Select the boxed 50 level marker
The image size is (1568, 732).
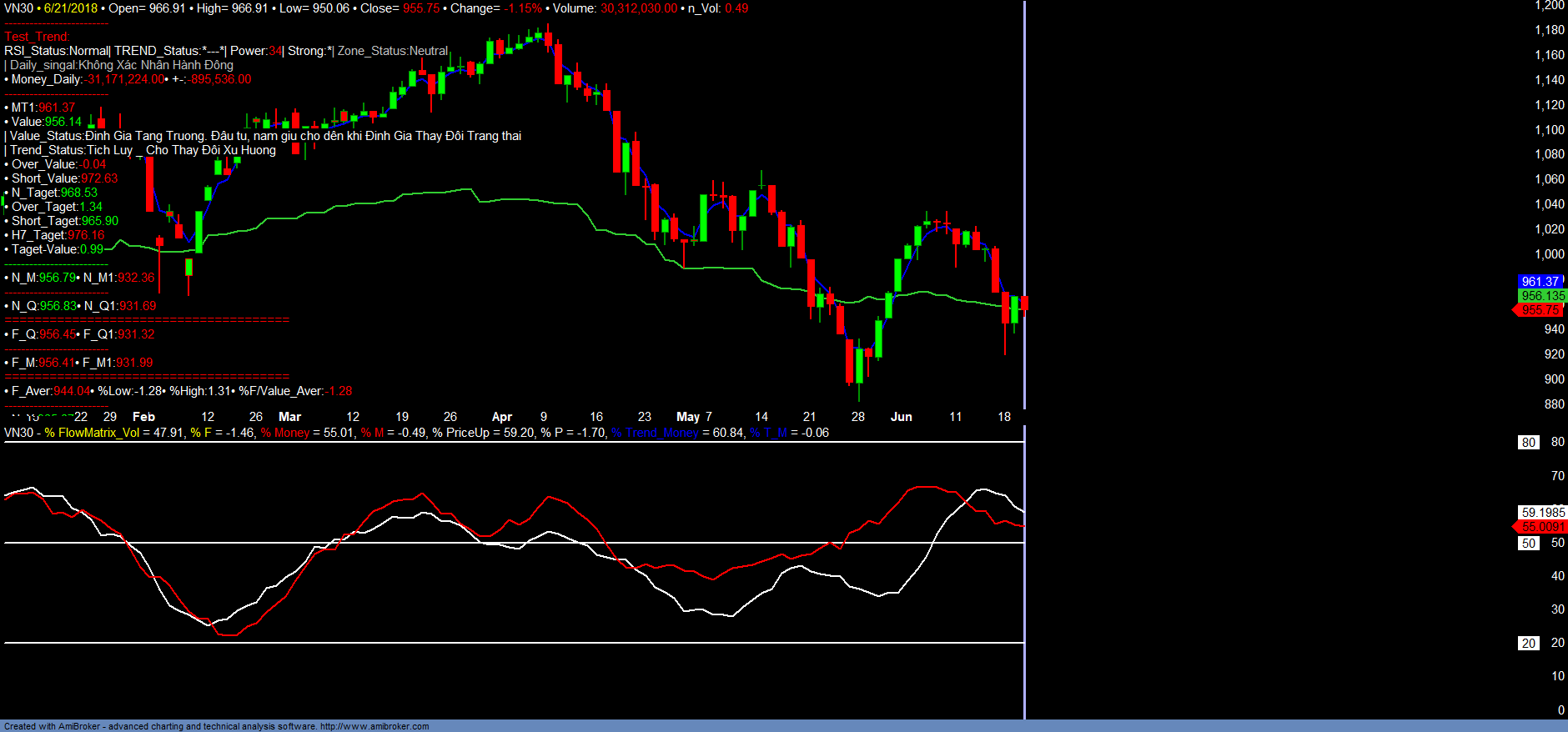point(1528,544)
